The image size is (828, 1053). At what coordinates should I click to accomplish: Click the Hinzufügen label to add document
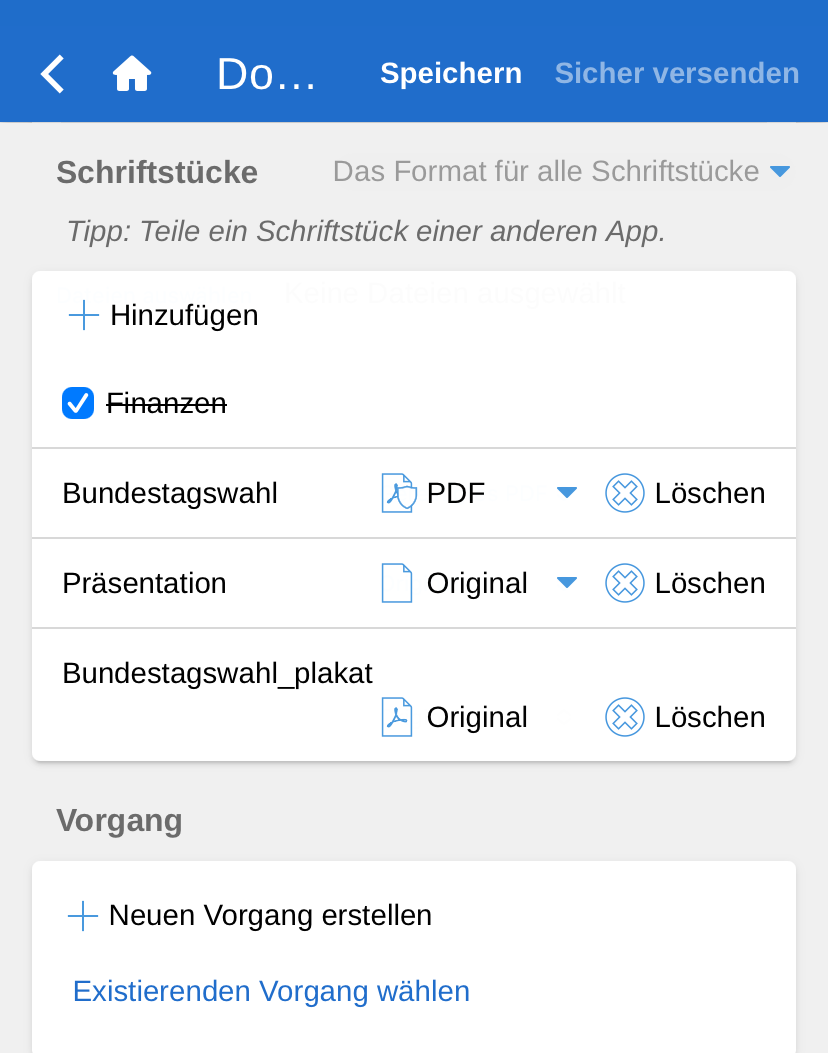[184, 316]
